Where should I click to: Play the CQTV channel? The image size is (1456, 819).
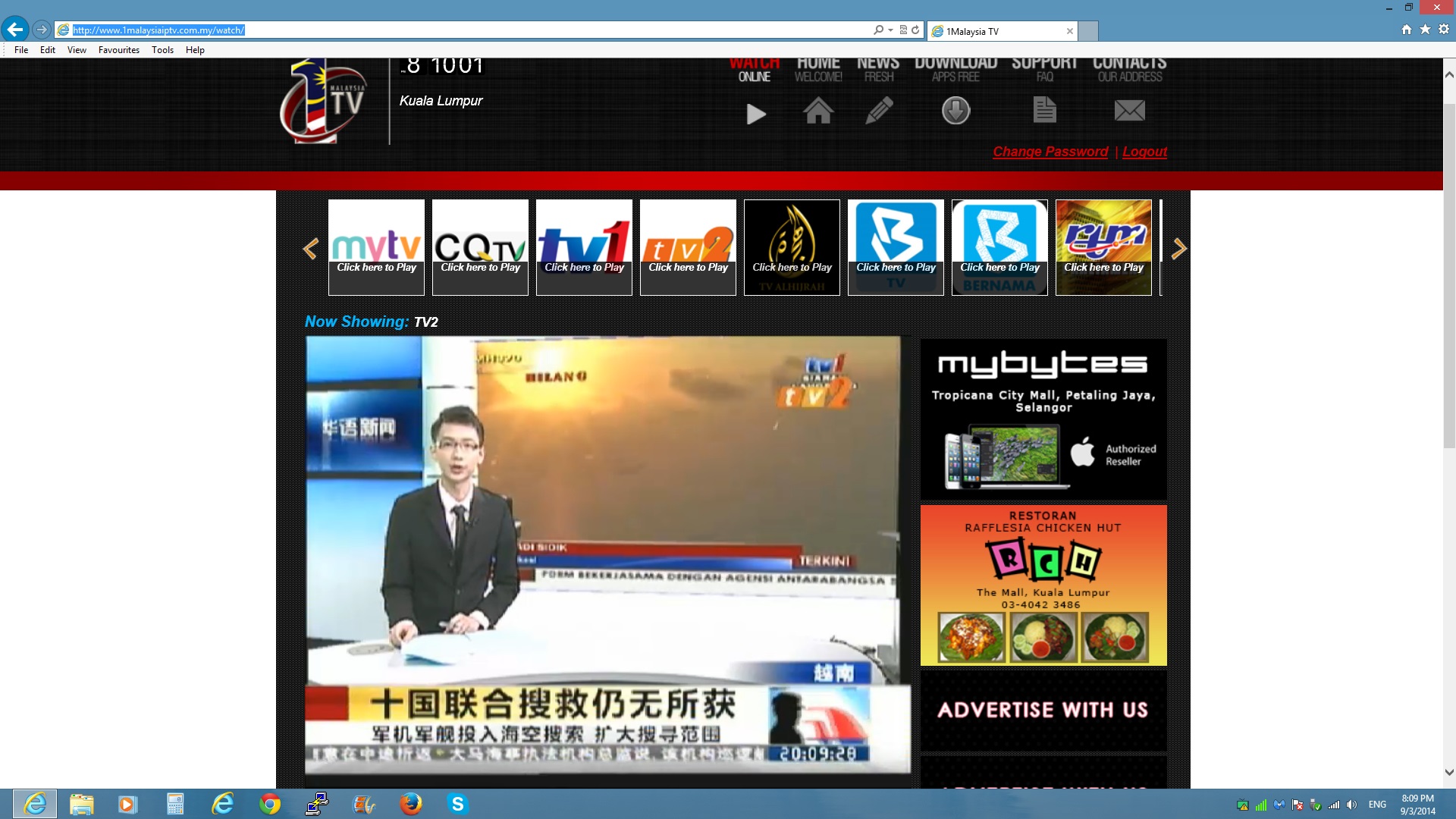480,247
